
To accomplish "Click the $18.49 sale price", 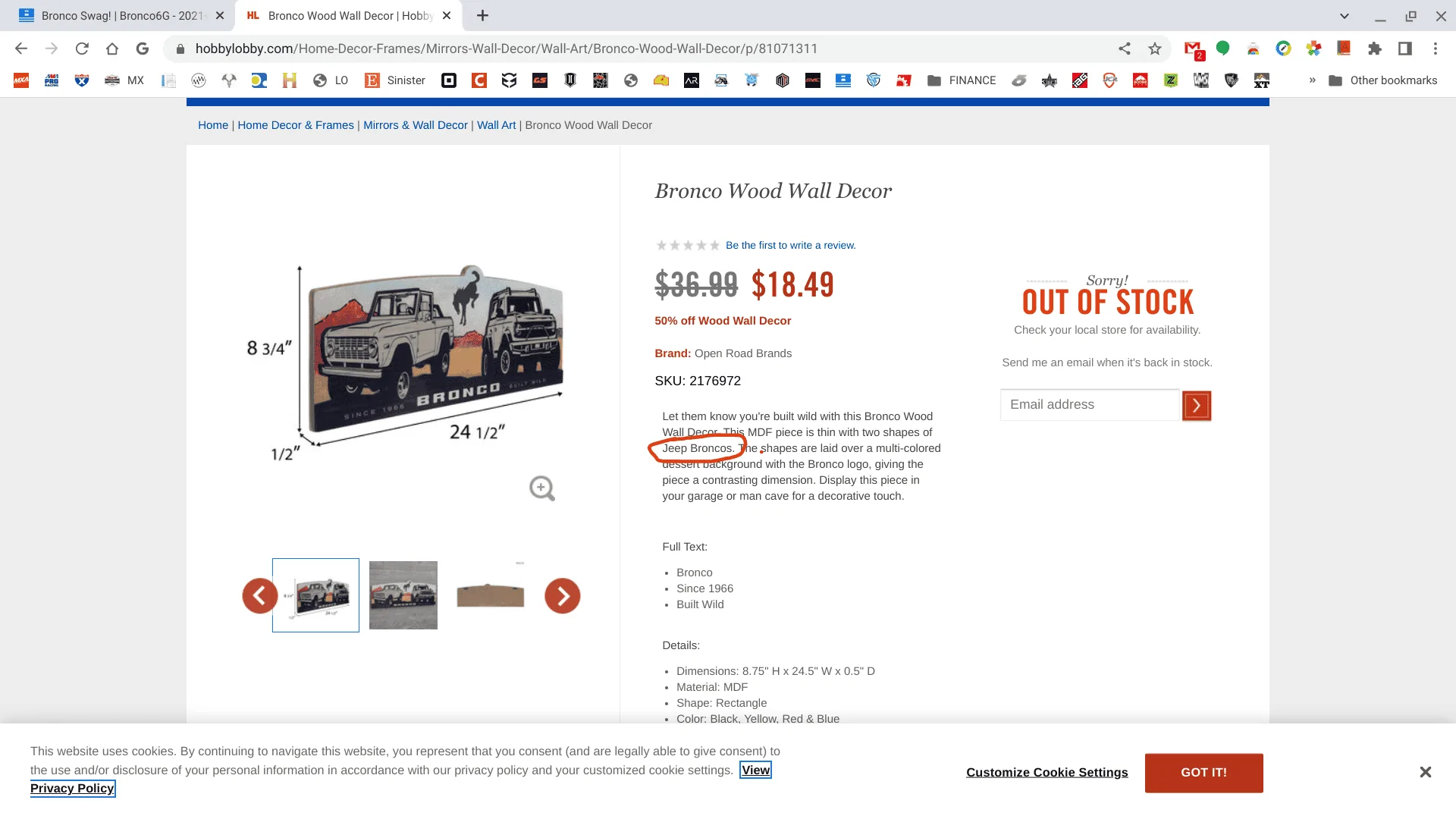I will click(792, 285).
